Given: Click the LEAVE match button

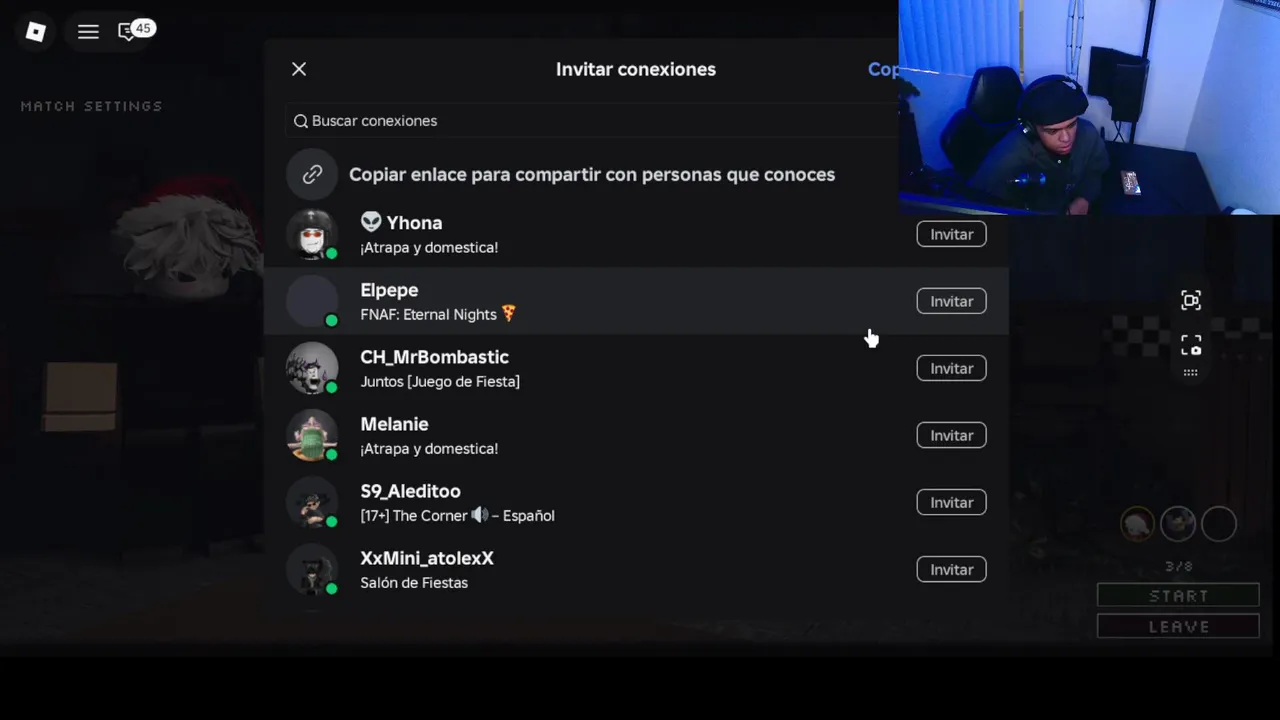Looking at the screenshot, I should point(1178,626).
